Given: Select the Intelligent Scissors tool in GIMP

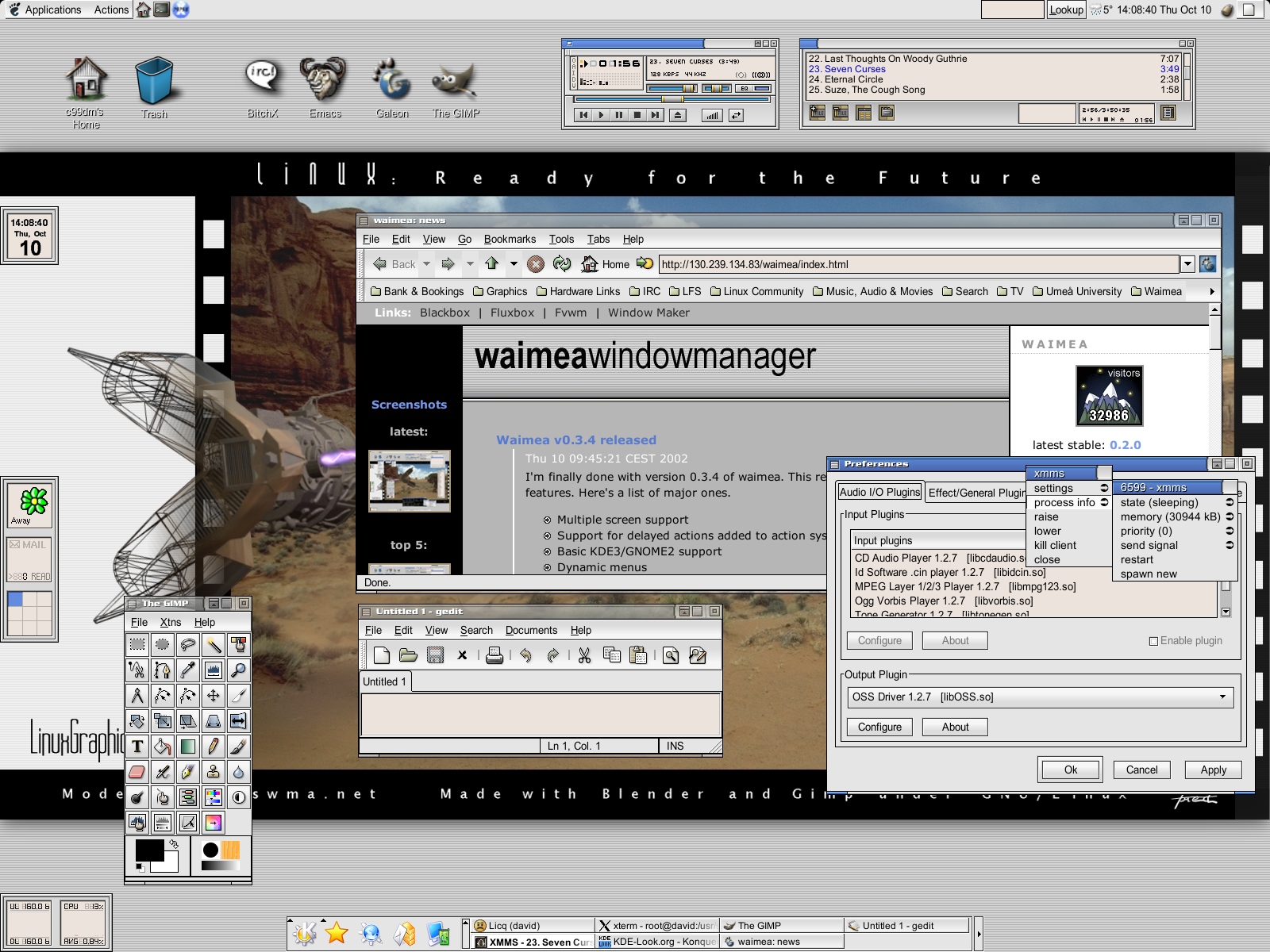Looking at the screenshot, I should 137,670.
